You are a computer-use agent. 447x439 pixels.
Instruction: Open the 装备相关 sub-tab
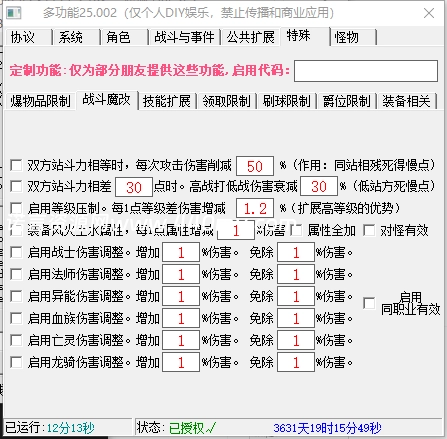coord(407,101)
